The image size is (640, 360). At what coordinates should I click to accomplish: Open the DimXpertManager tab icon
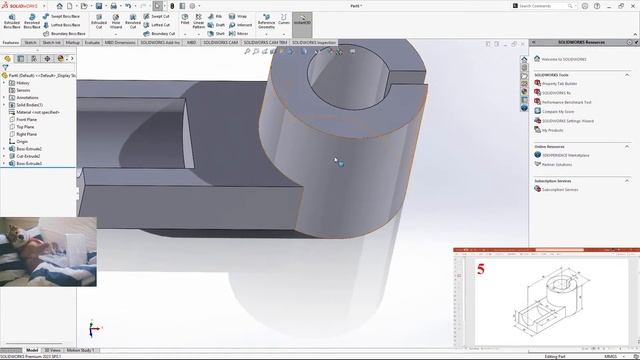(47, 59)
